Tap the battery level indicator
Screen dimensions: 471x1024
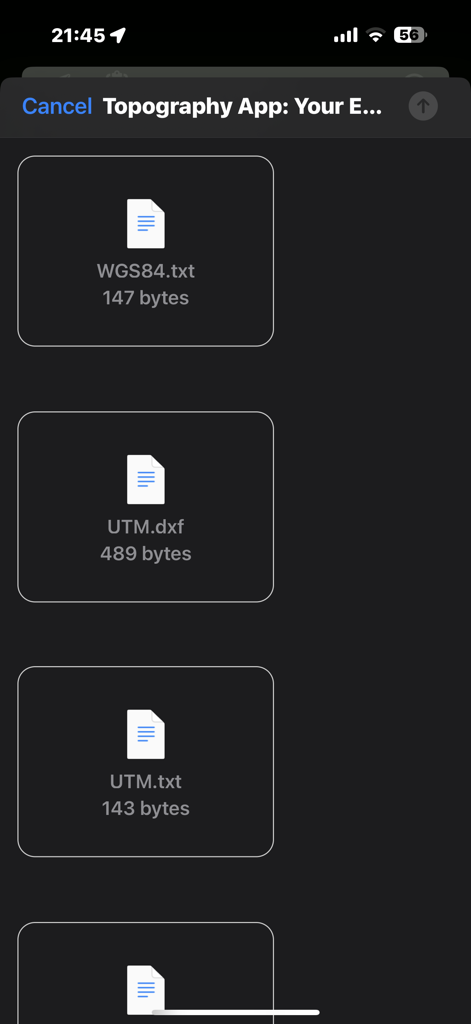tap(410, 35)
